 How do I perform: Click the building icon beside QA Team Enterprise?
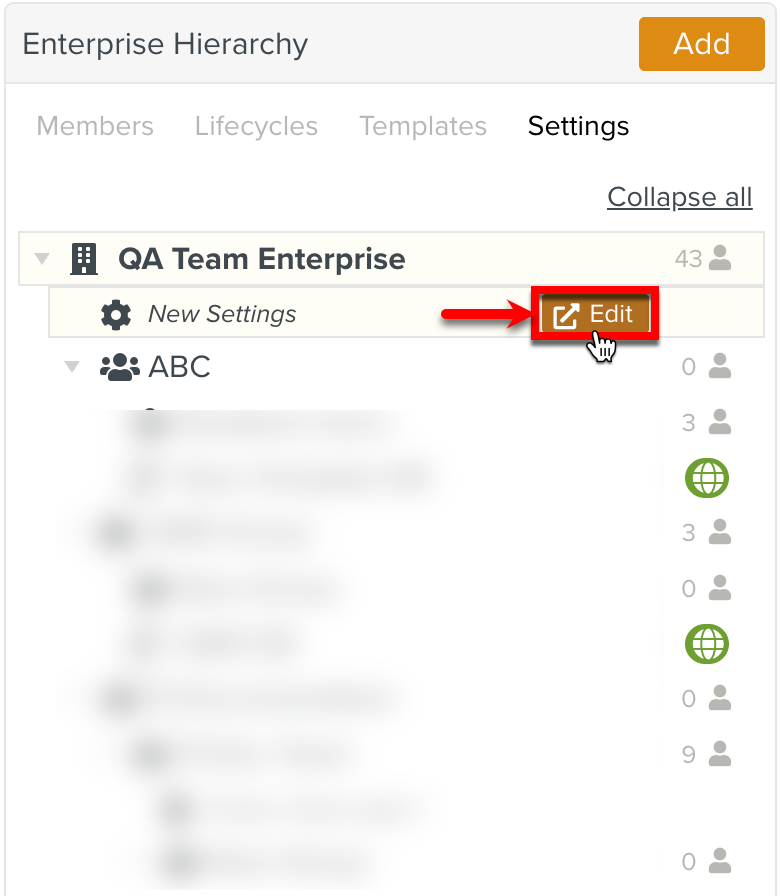(84, 259)
